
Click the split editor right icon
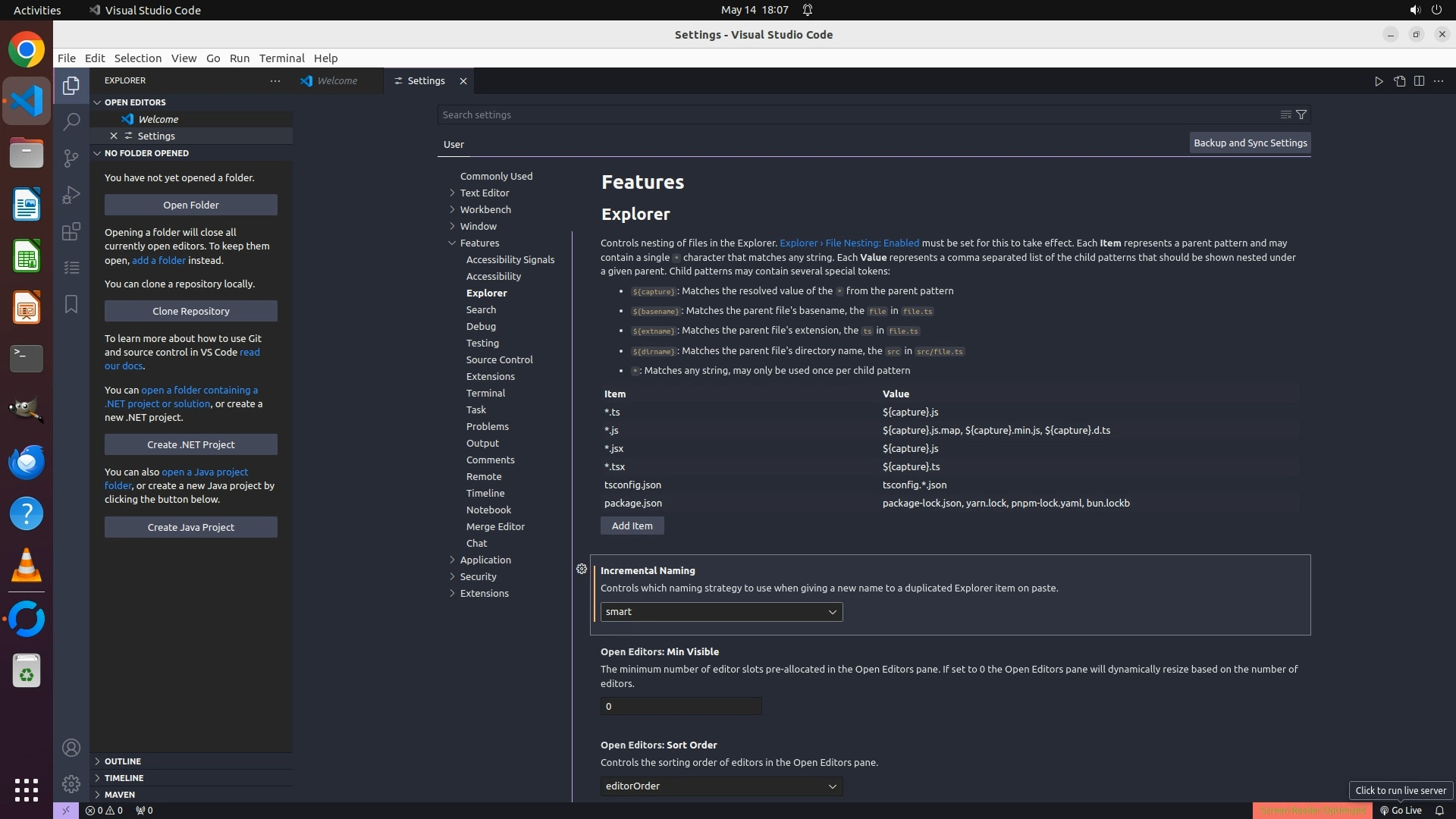(1419, 81)
